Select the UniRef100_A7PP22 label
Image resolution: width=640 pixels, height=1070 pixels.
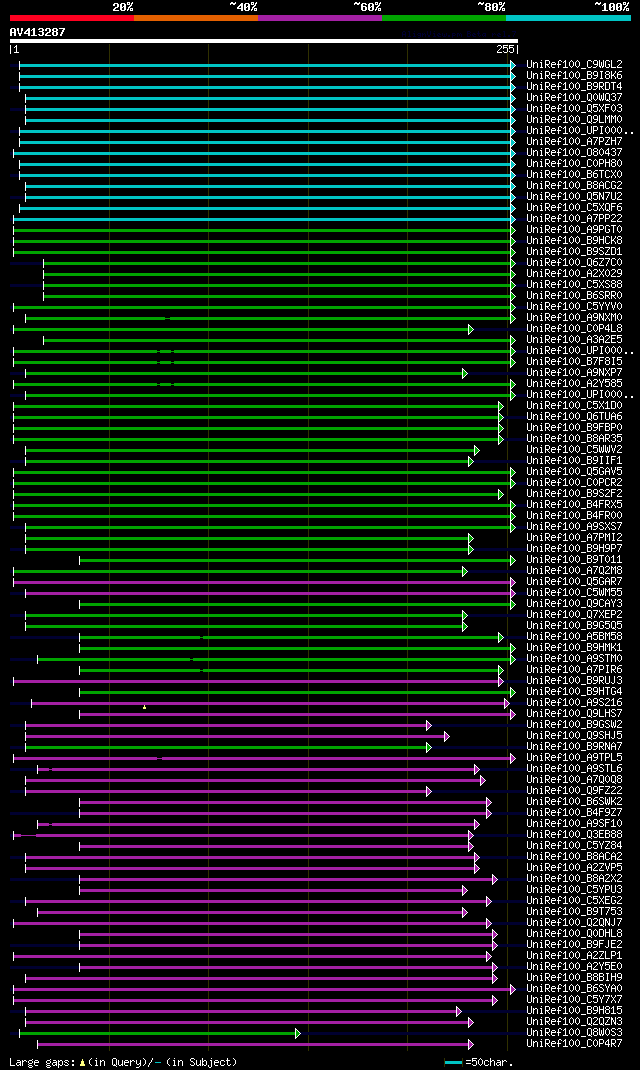pyautogui.click(x=574, y=218)
